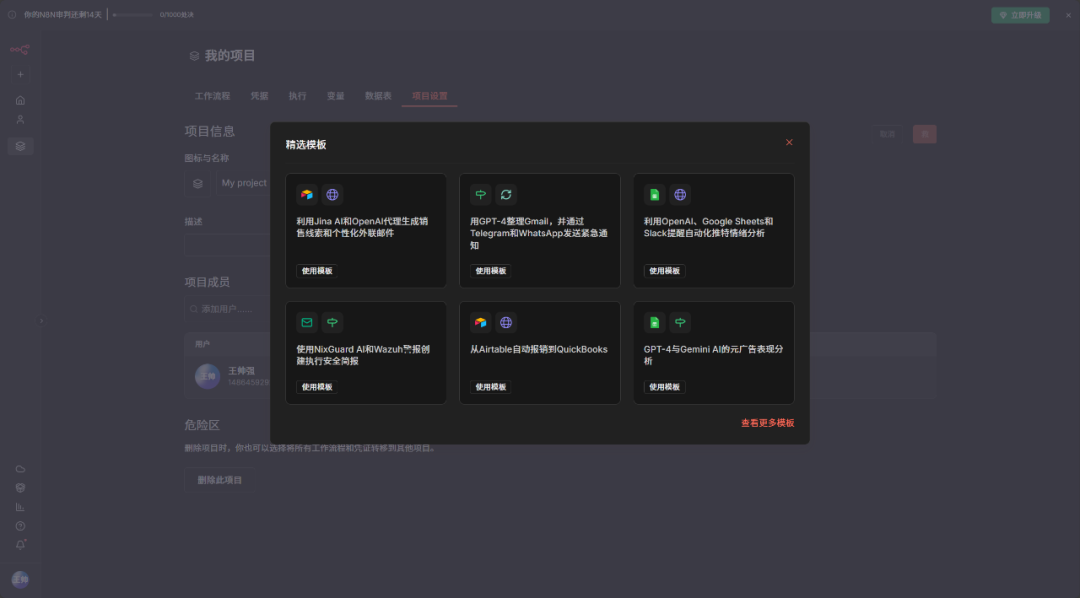
Task: Click the trial executions progress bar
Action: pos(132,14)
